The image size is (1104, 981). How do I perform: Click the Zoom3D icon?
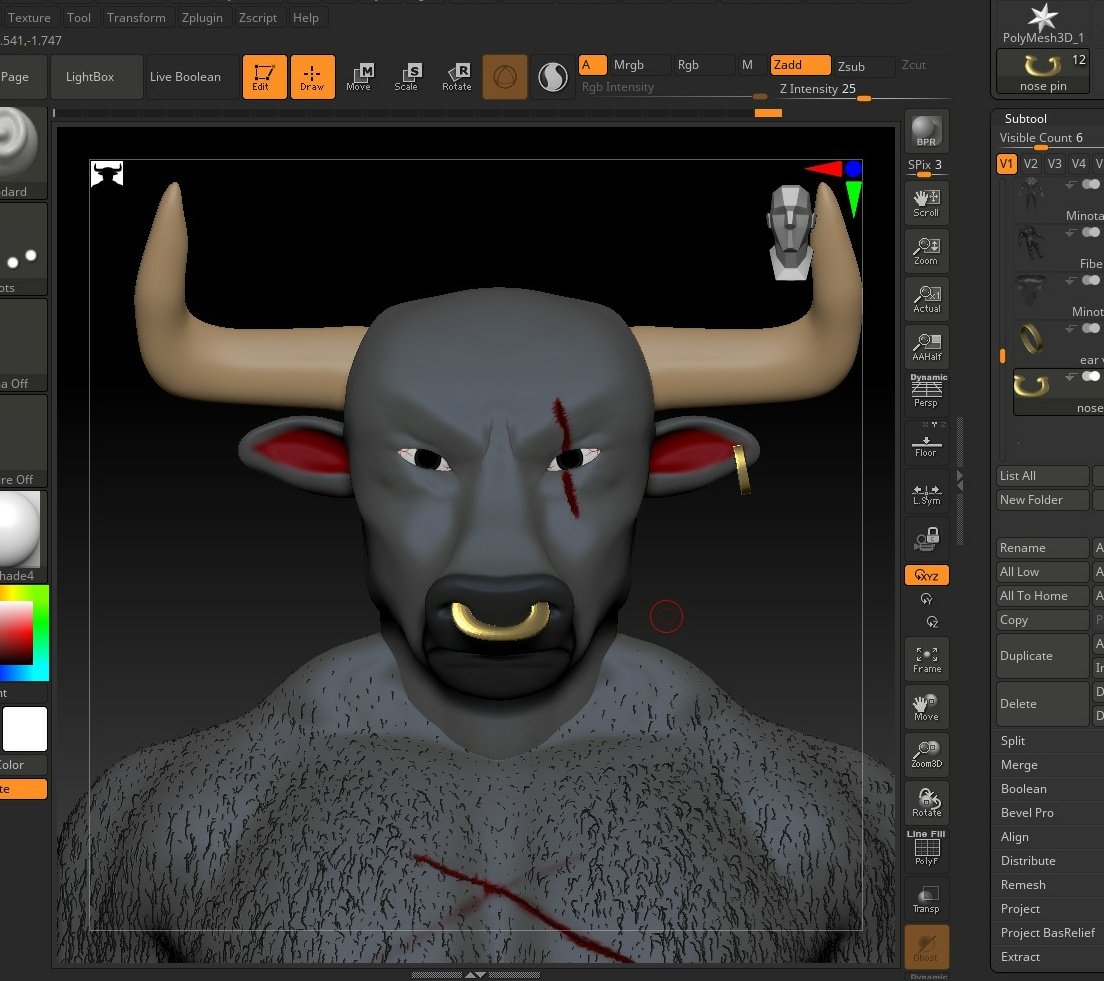pos(926,755)
